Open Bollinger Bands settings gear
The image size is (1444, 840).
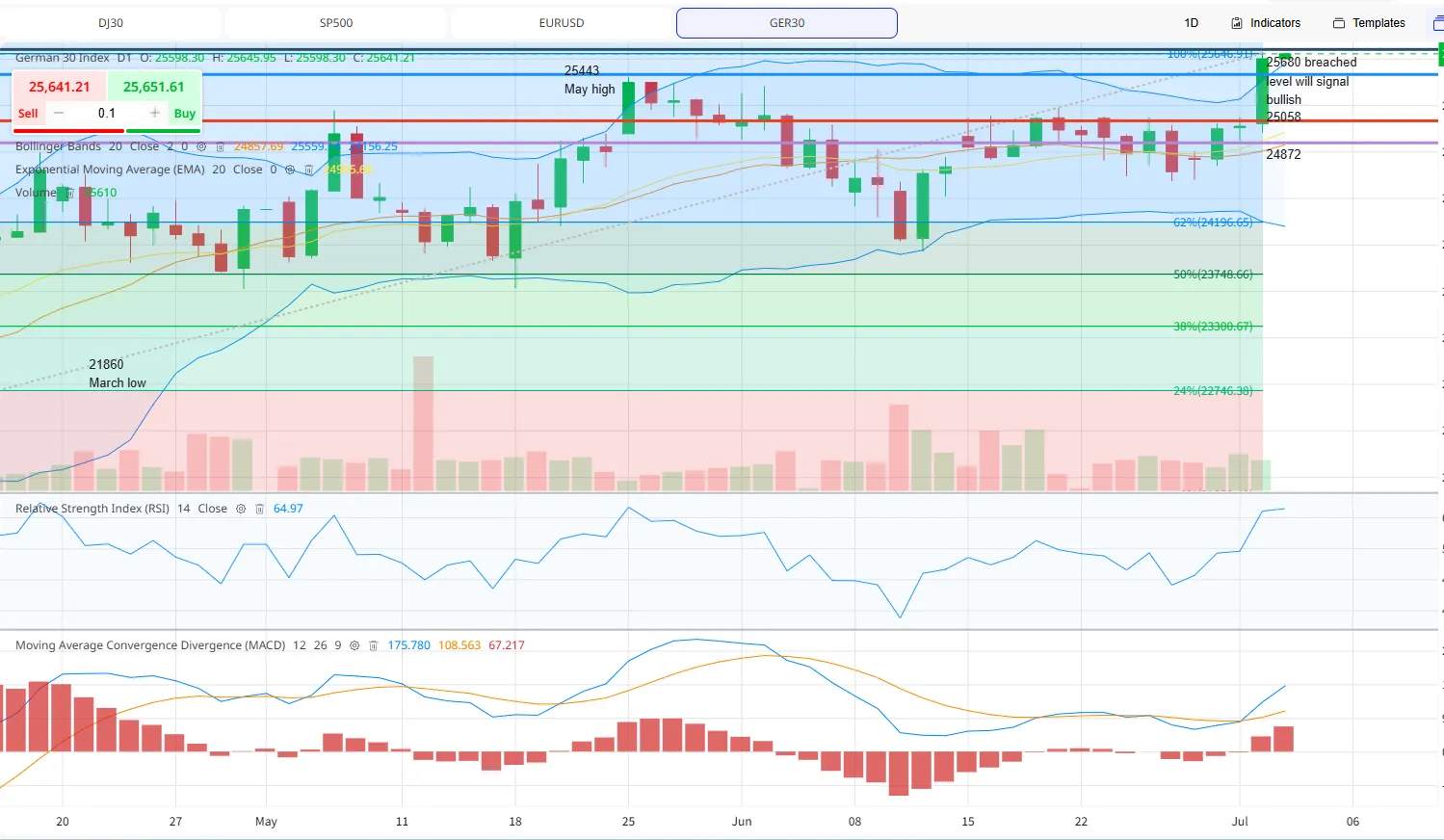201,146
